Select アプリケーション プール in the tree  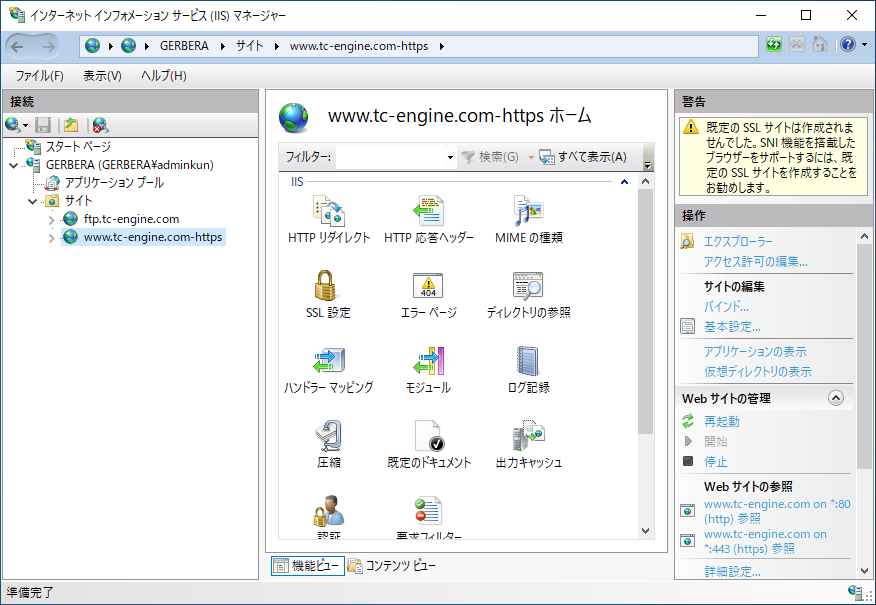(x=114, y=183)
